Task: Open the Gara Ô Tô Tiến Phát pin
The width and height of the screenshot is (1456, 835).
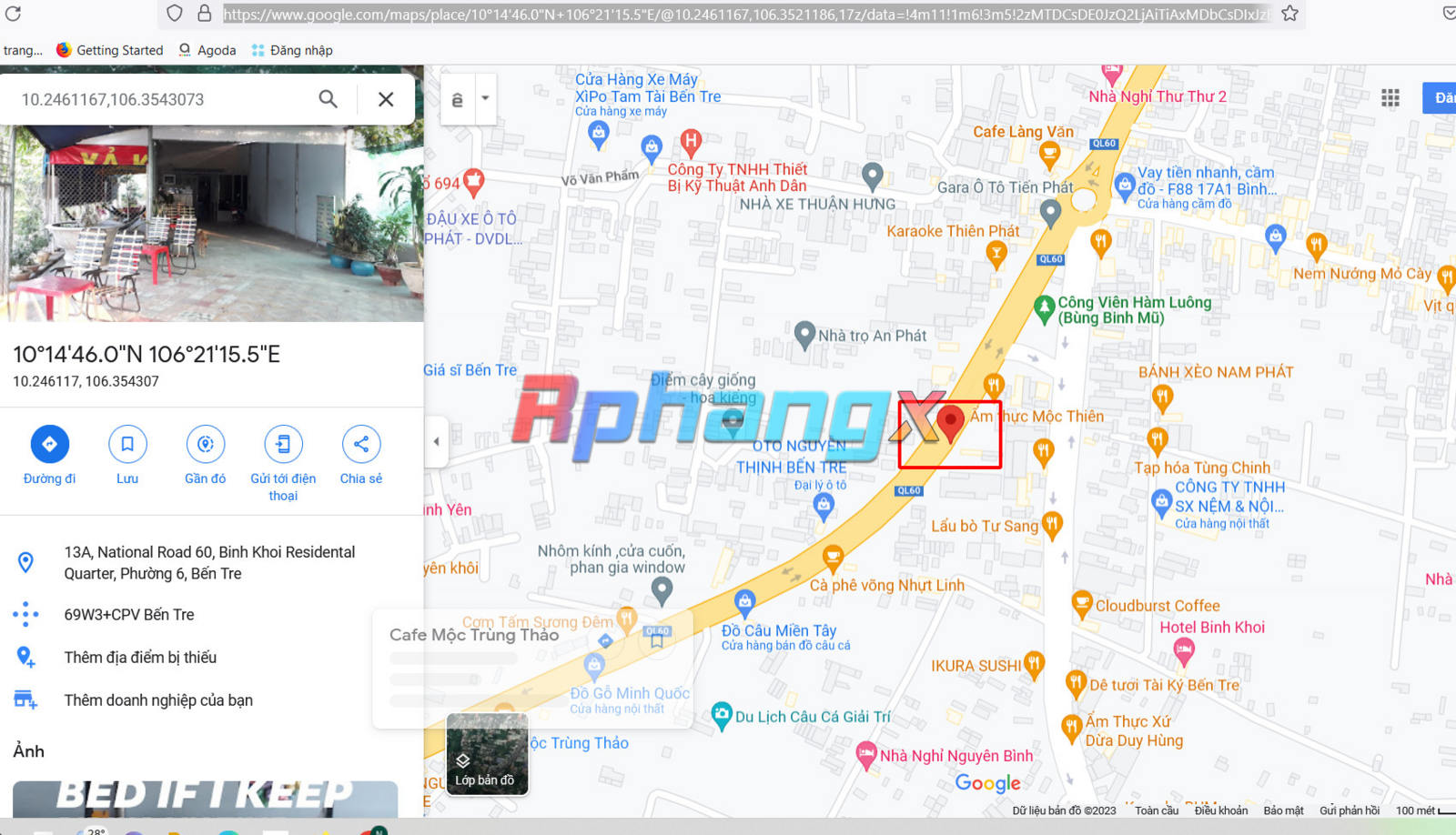Action: [x=1050, y=213]
